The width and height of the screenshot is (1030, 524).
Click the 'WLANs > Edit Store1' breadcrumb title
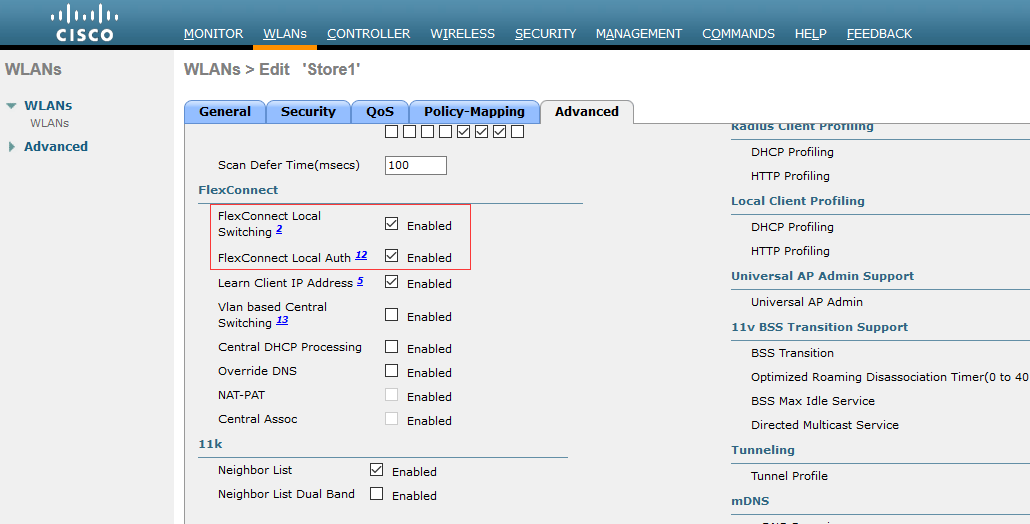[x=272, y=70]
